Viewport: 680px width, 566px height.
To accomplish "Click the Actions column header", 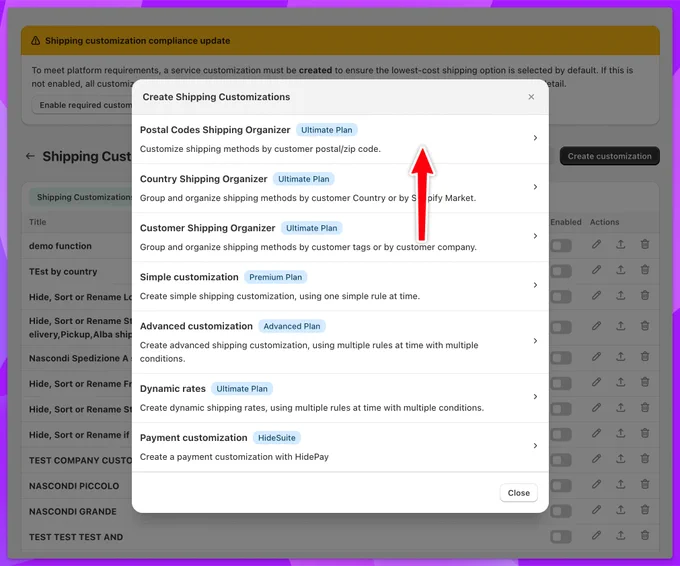I will pos(604,222).
